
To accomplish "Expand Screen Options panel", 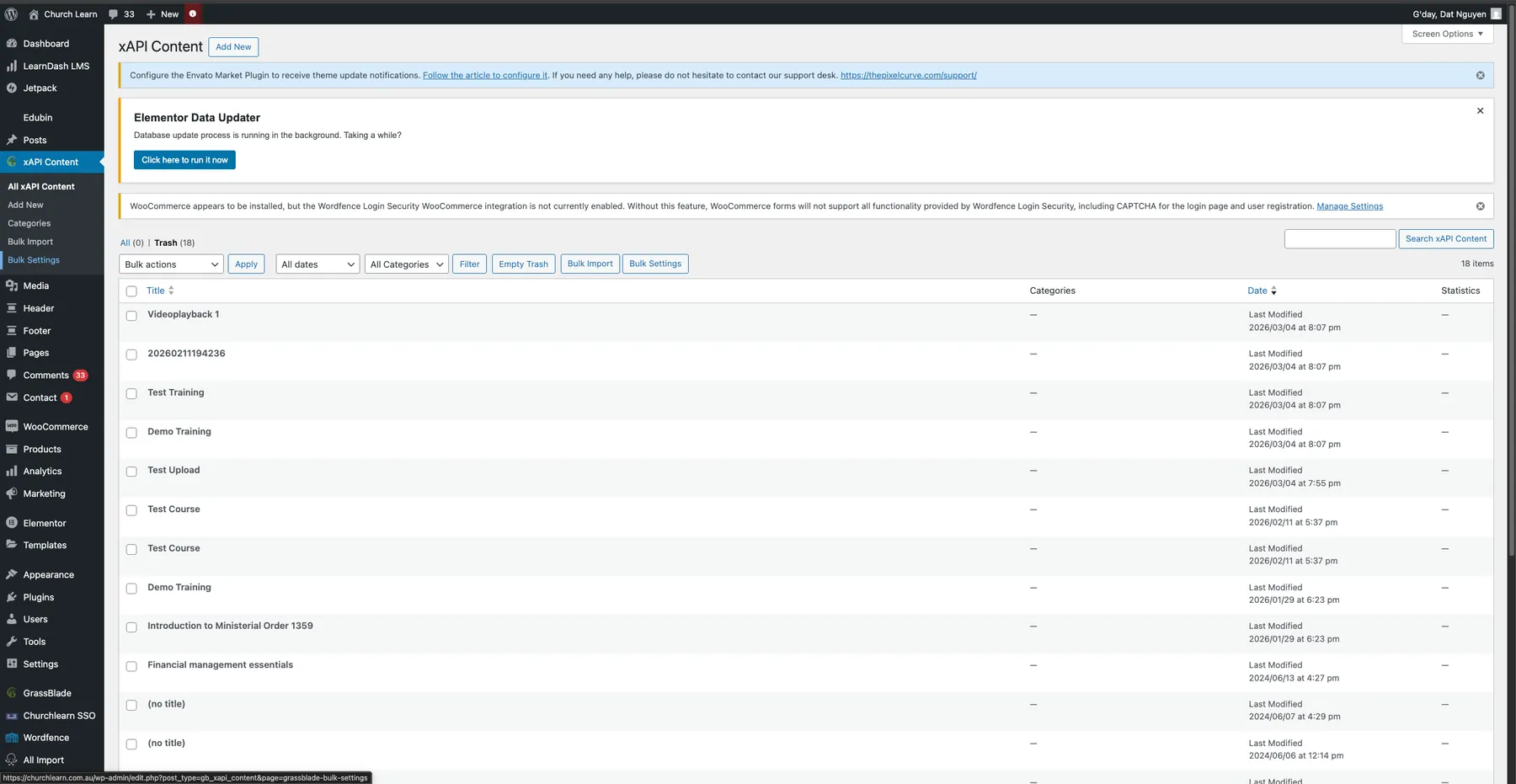I will (x=1448, y=34).
